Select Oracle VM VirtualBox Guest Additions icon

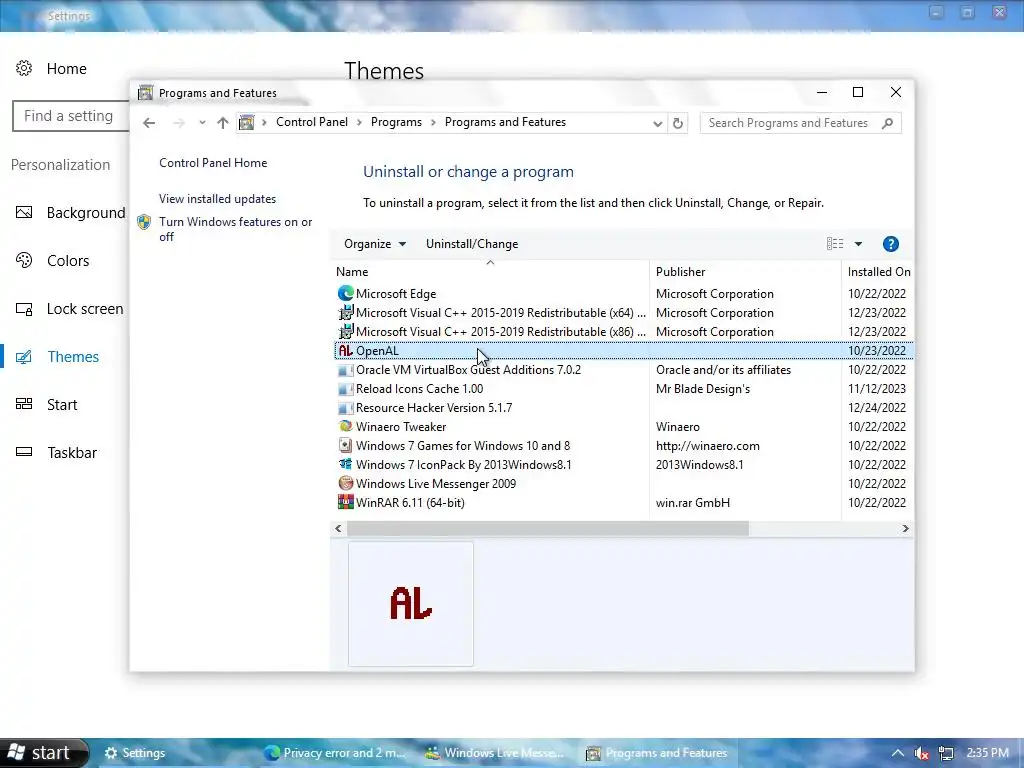tap(345, 370)
